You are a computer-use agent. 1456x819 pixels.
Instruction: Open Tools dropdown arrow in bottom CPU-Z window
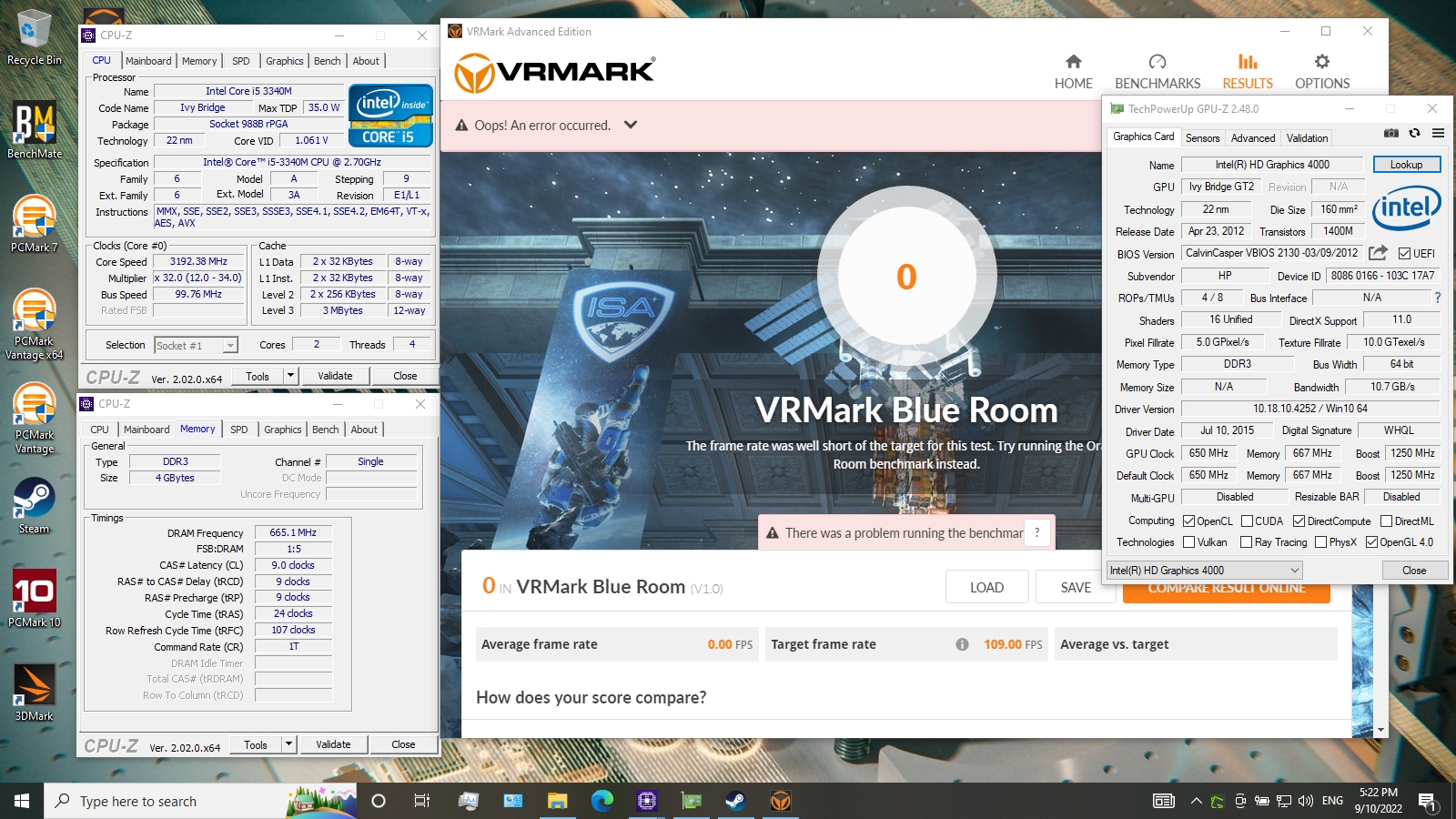point(288,744)
